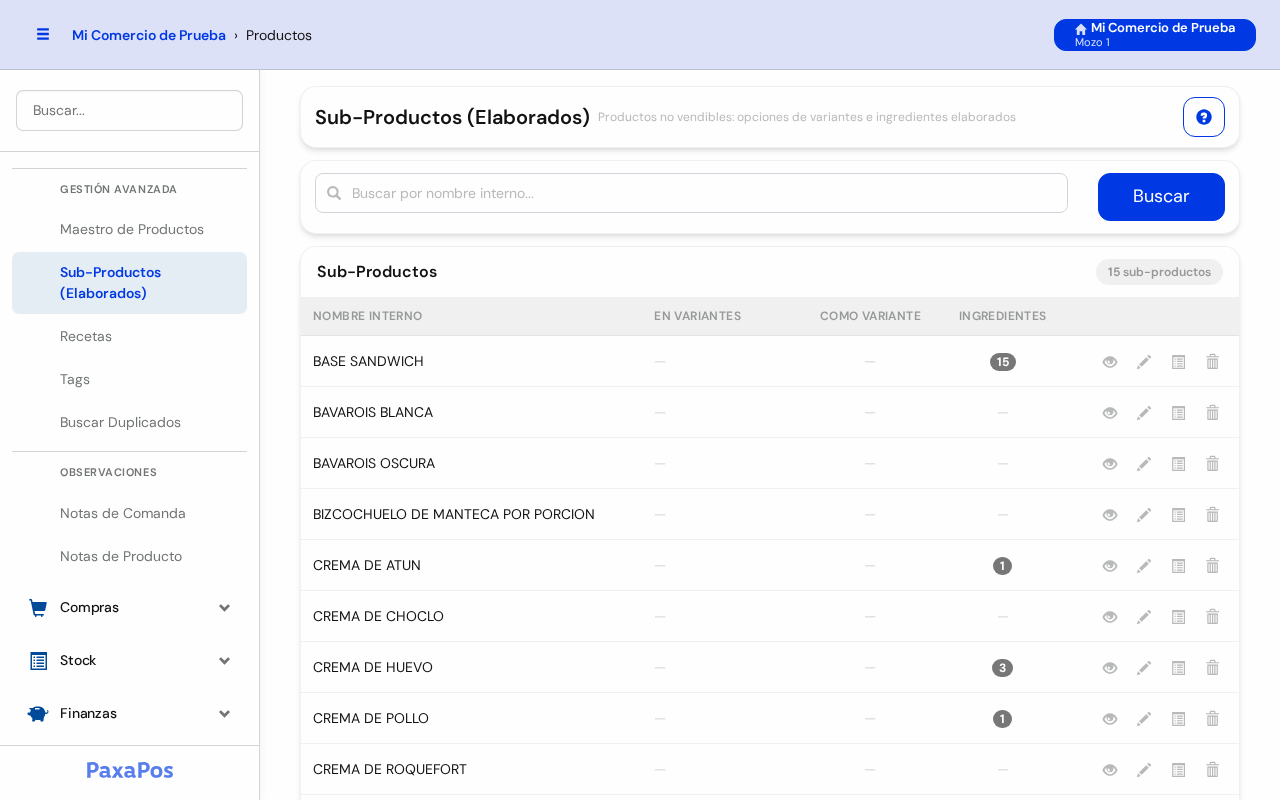1280x800 pixels.
Task: Edit CREMA DE CHOCLO with the pencil icon
Action: [x=1144, y=617]
